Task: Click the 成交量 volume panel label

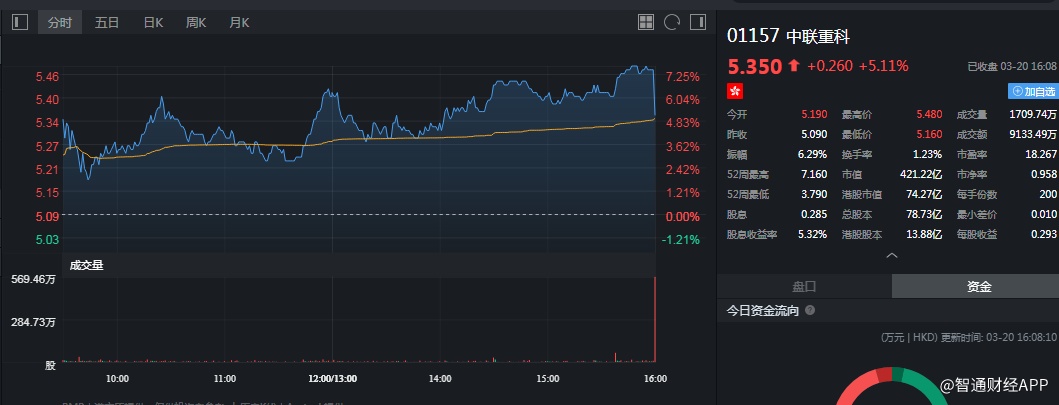Action: (86, 265)
